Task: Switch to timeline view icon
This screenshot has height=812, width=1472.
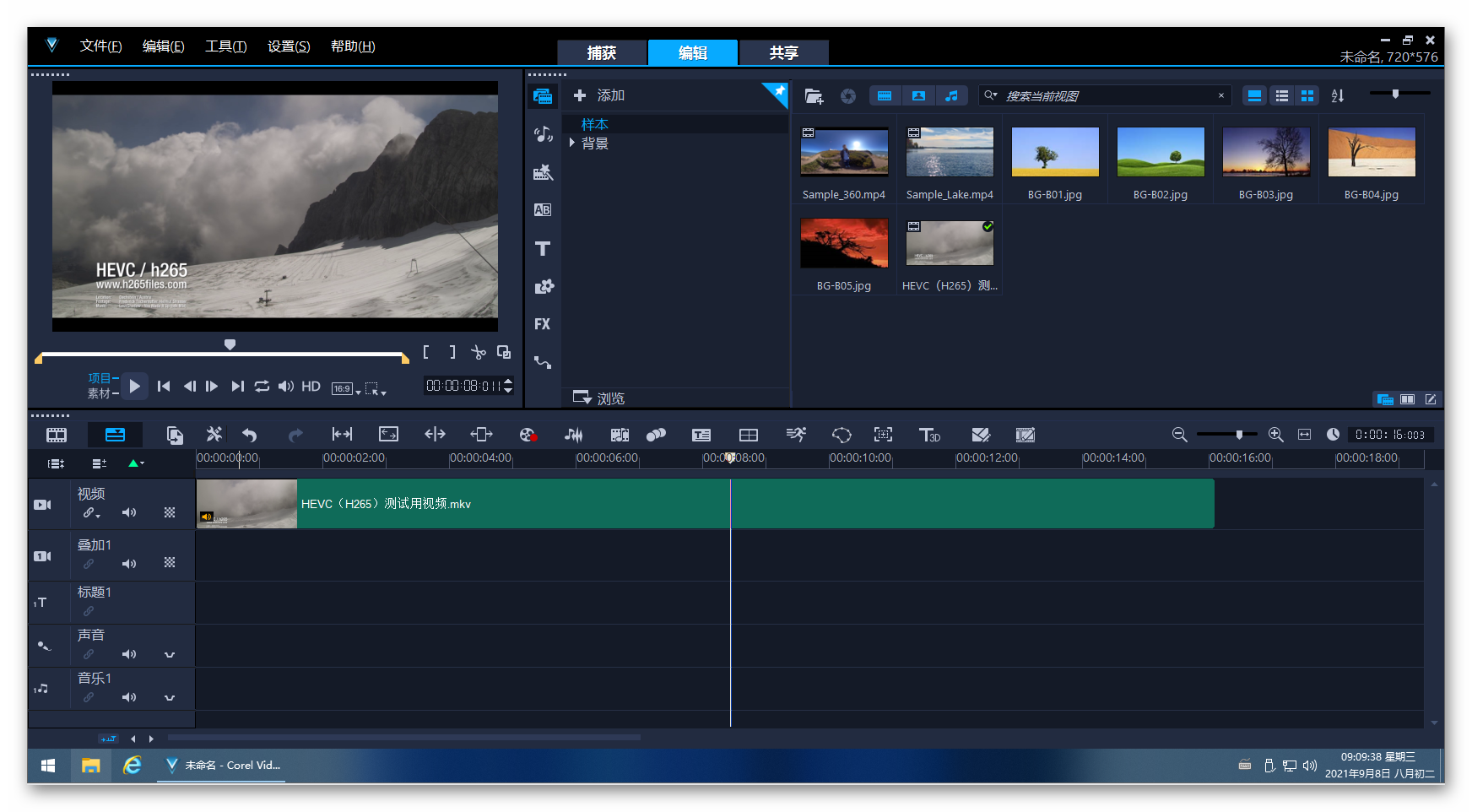Action: pos(115,435)
